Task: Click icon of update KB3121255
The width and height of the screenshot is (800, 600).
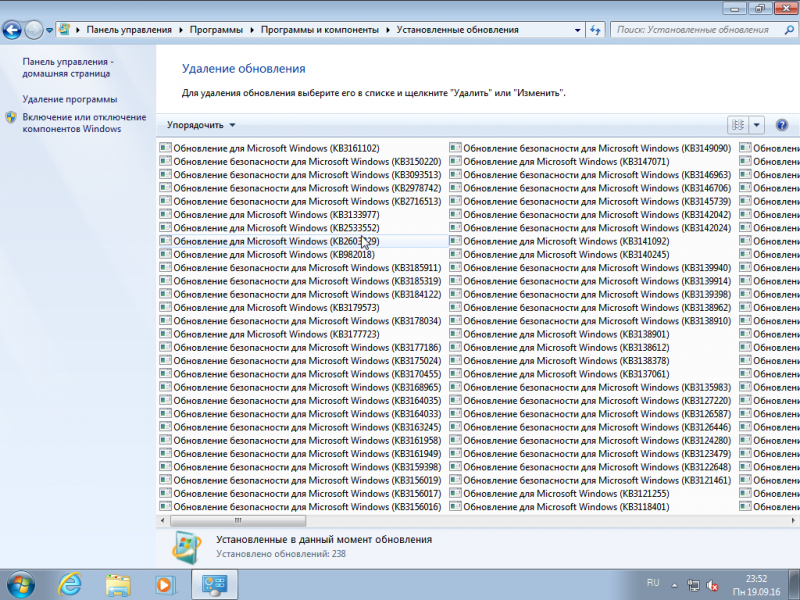Action: [x=455, y=493]
